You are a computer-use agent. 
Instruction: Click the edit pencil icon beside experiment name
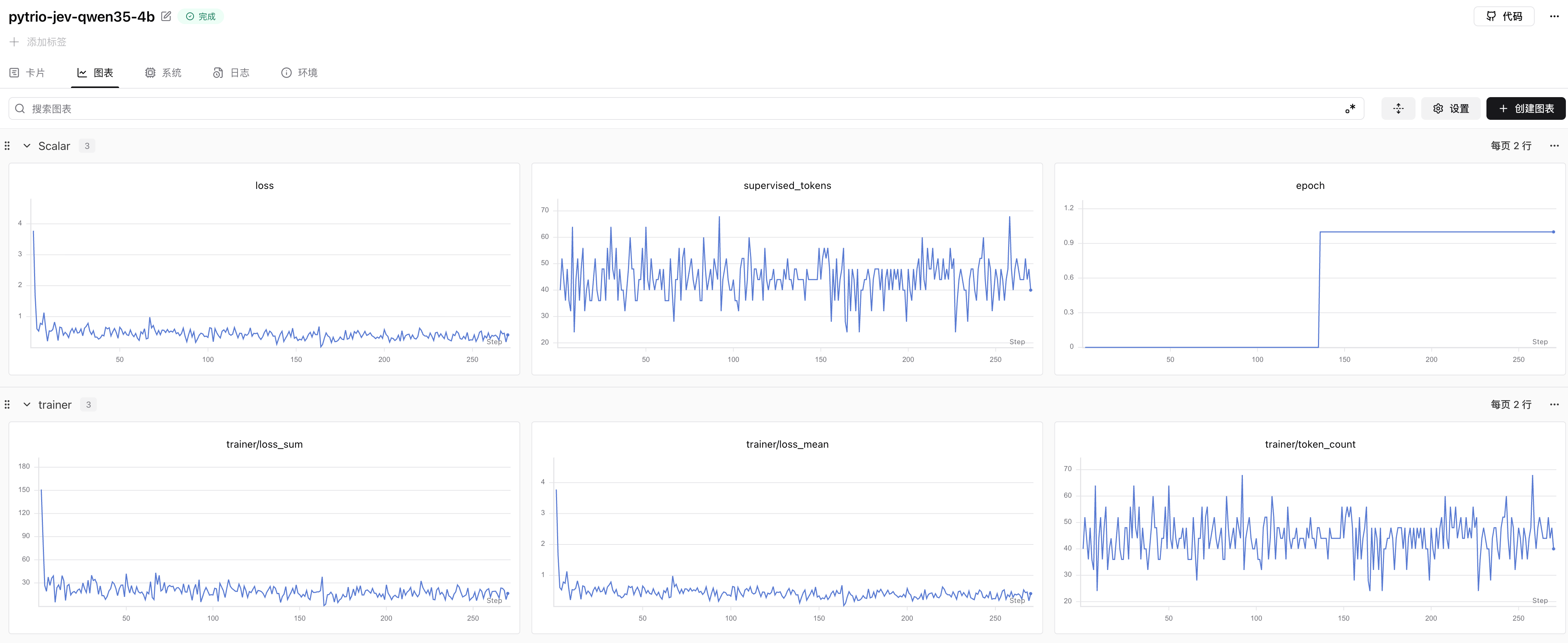[x=166, y=16]
